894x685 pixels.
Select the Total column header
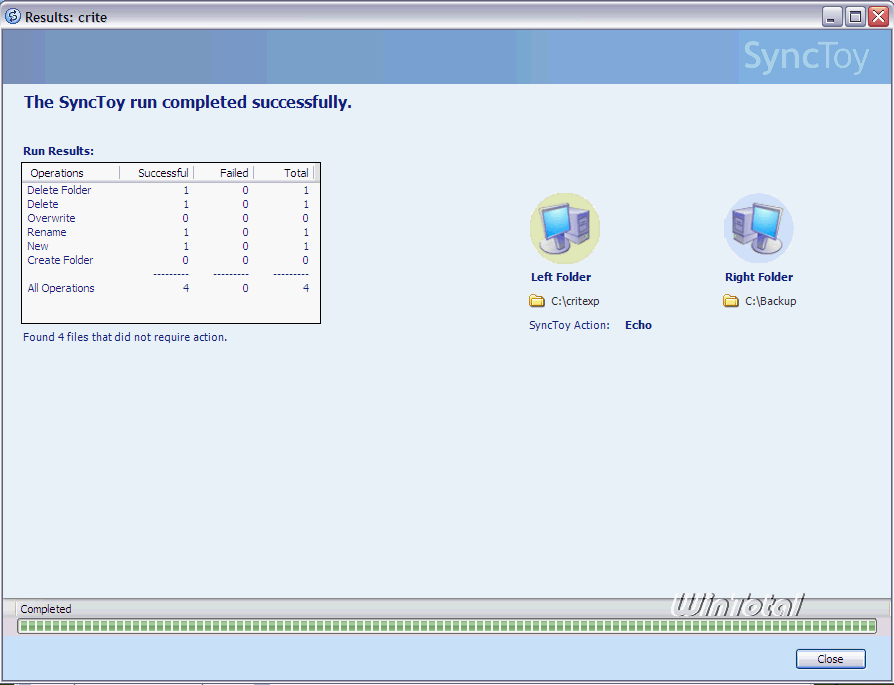[284, 173]
